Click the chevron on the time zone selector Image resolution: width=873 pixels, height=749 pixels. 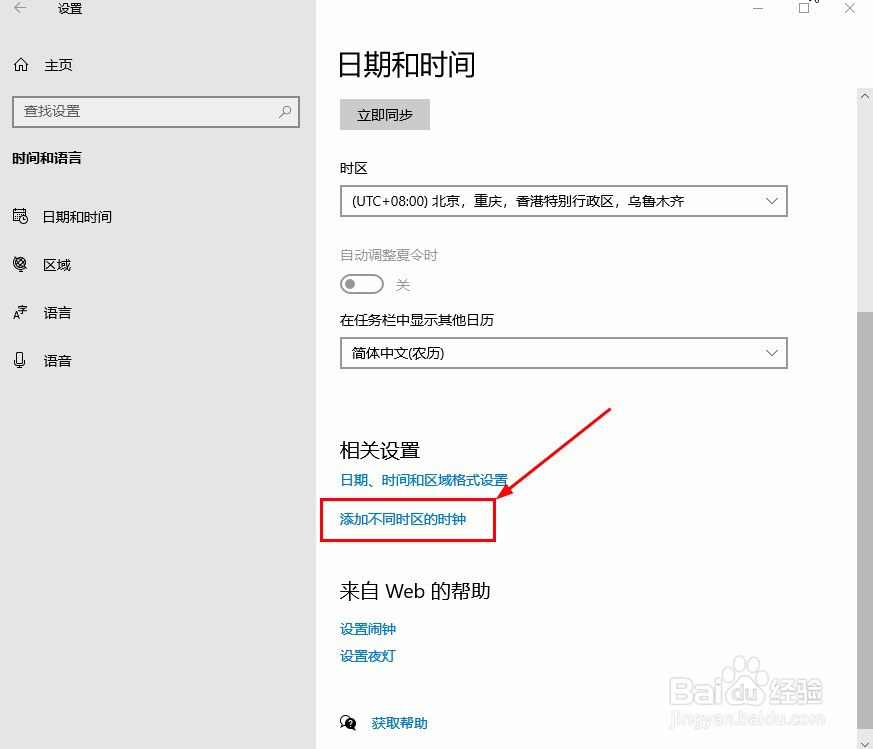pos(771,201)
